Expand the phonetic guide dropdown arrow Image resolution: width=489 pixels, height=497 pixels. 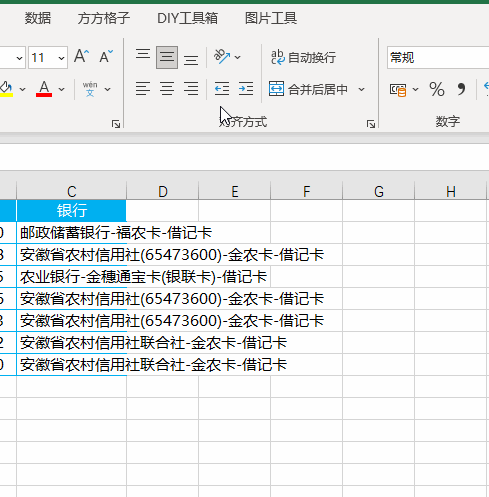[x=107, y=89]
